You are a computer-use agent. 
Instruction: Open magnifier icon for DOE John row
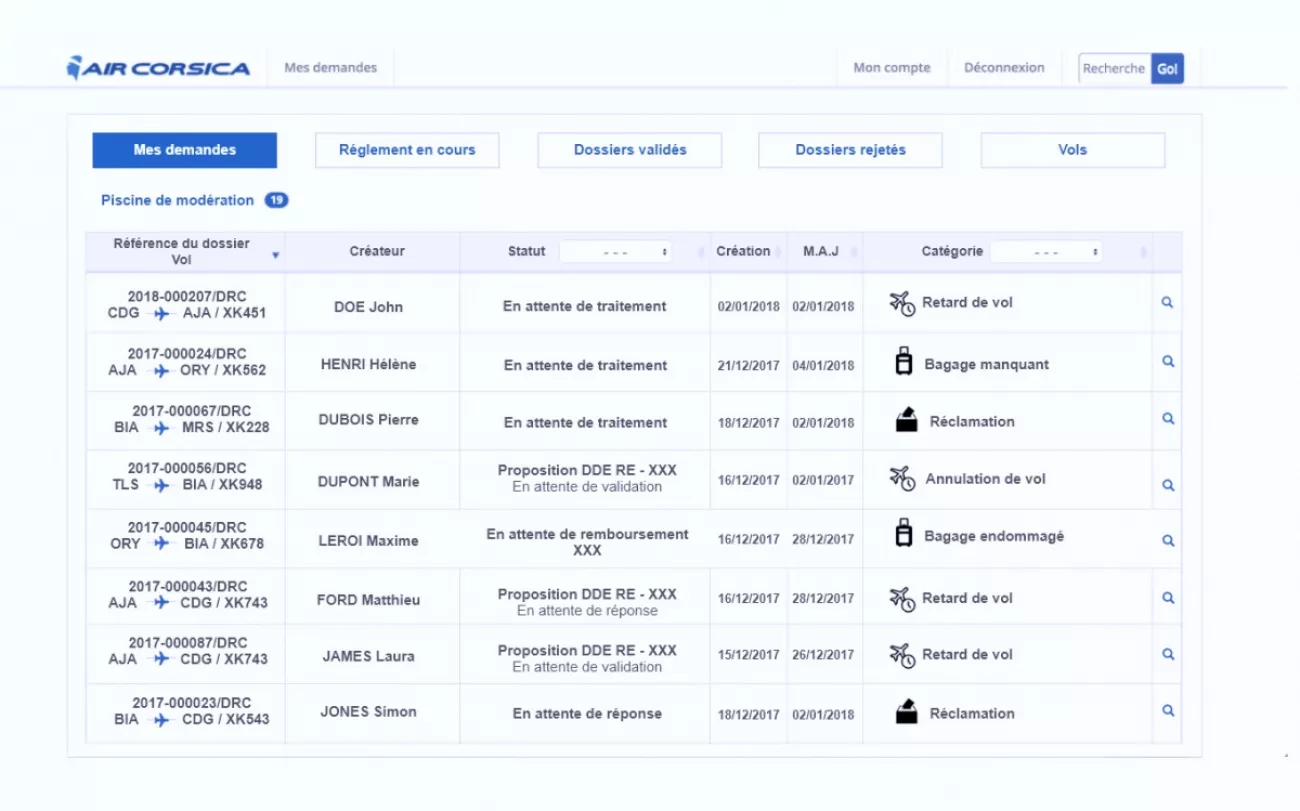click(1167, 302)
